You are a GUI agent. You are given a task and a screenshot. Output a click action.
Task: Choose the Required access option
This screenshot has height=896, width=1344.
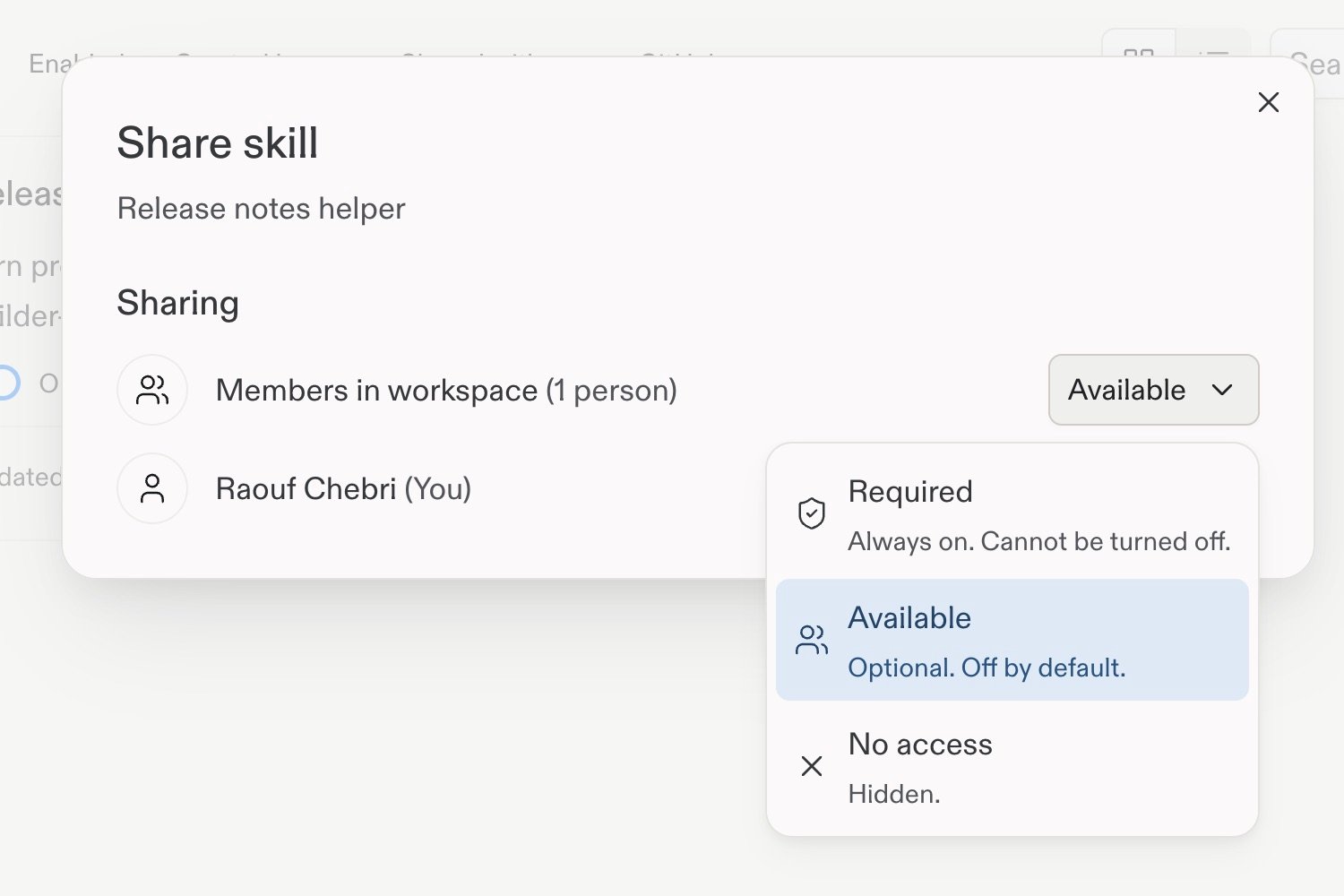(x=1012, y=514)
